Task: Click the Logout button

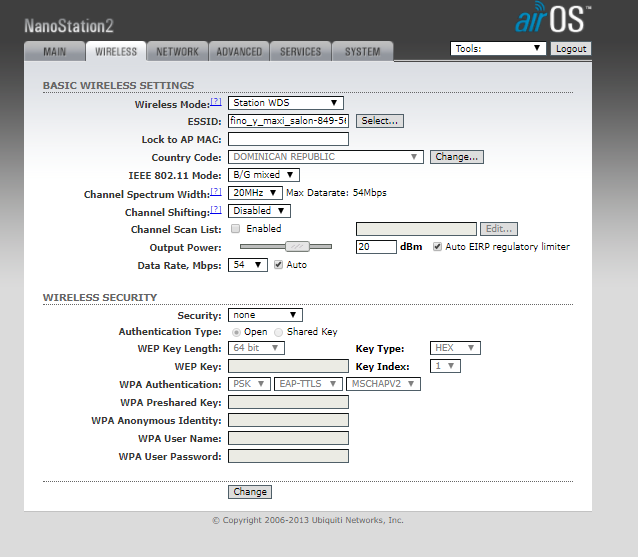Action: coord(571,48)
